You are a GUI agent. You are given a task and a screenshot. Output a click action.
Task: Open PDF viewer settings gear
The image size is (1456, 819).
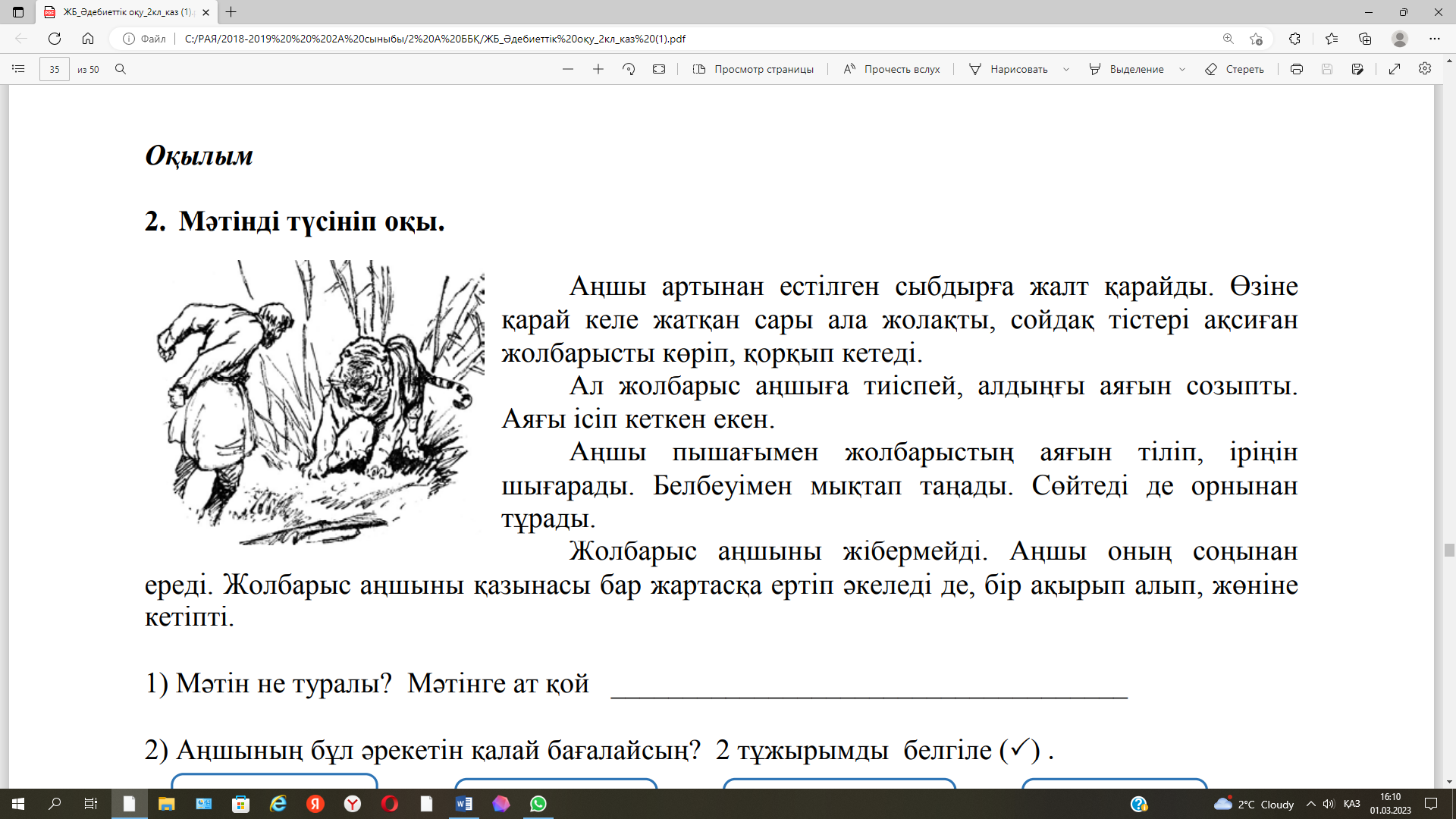[1425, 69]
